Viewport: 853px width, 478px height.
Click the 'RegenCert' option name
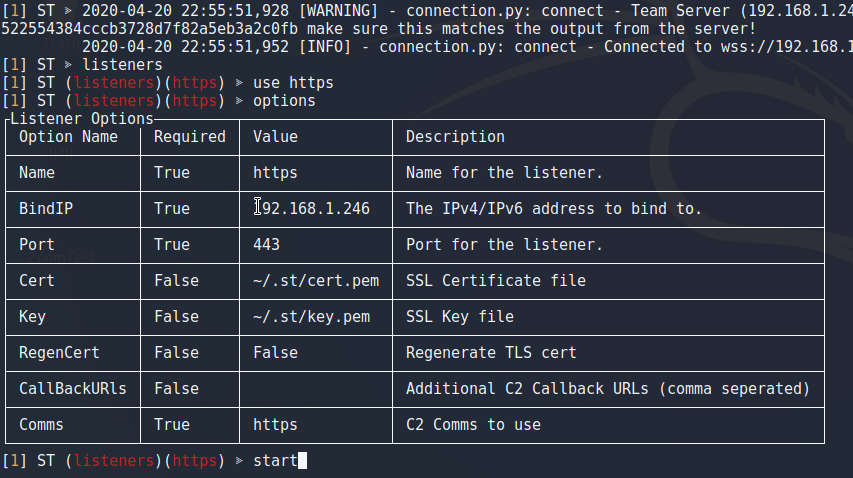59,352
